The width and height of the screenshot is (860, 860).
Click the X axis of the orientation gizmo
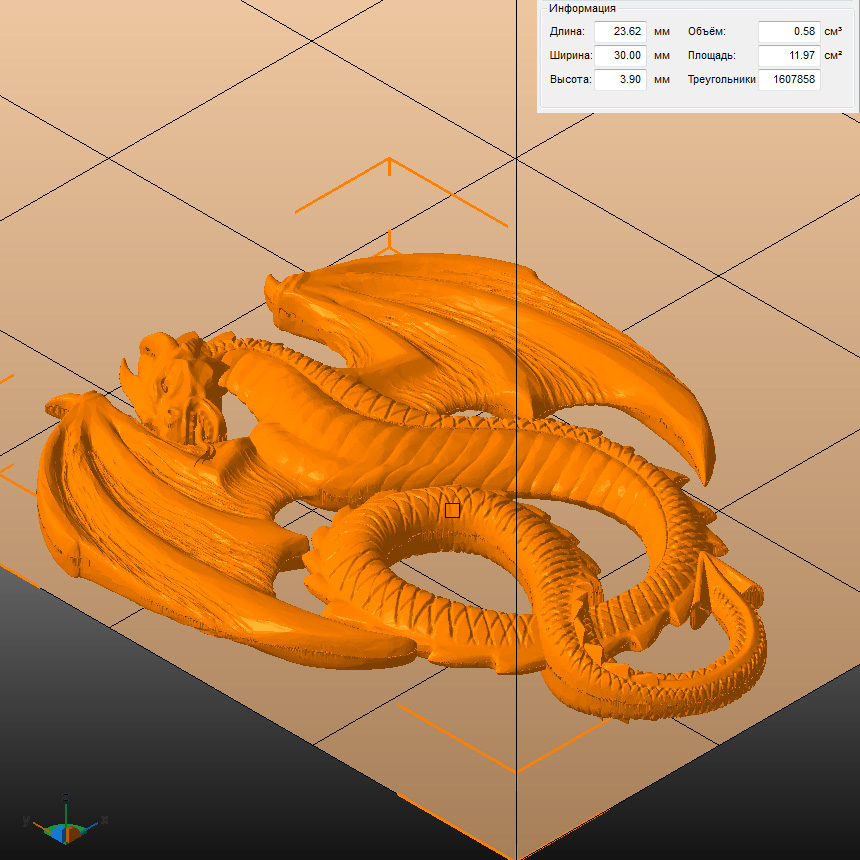tap(95, 822)
